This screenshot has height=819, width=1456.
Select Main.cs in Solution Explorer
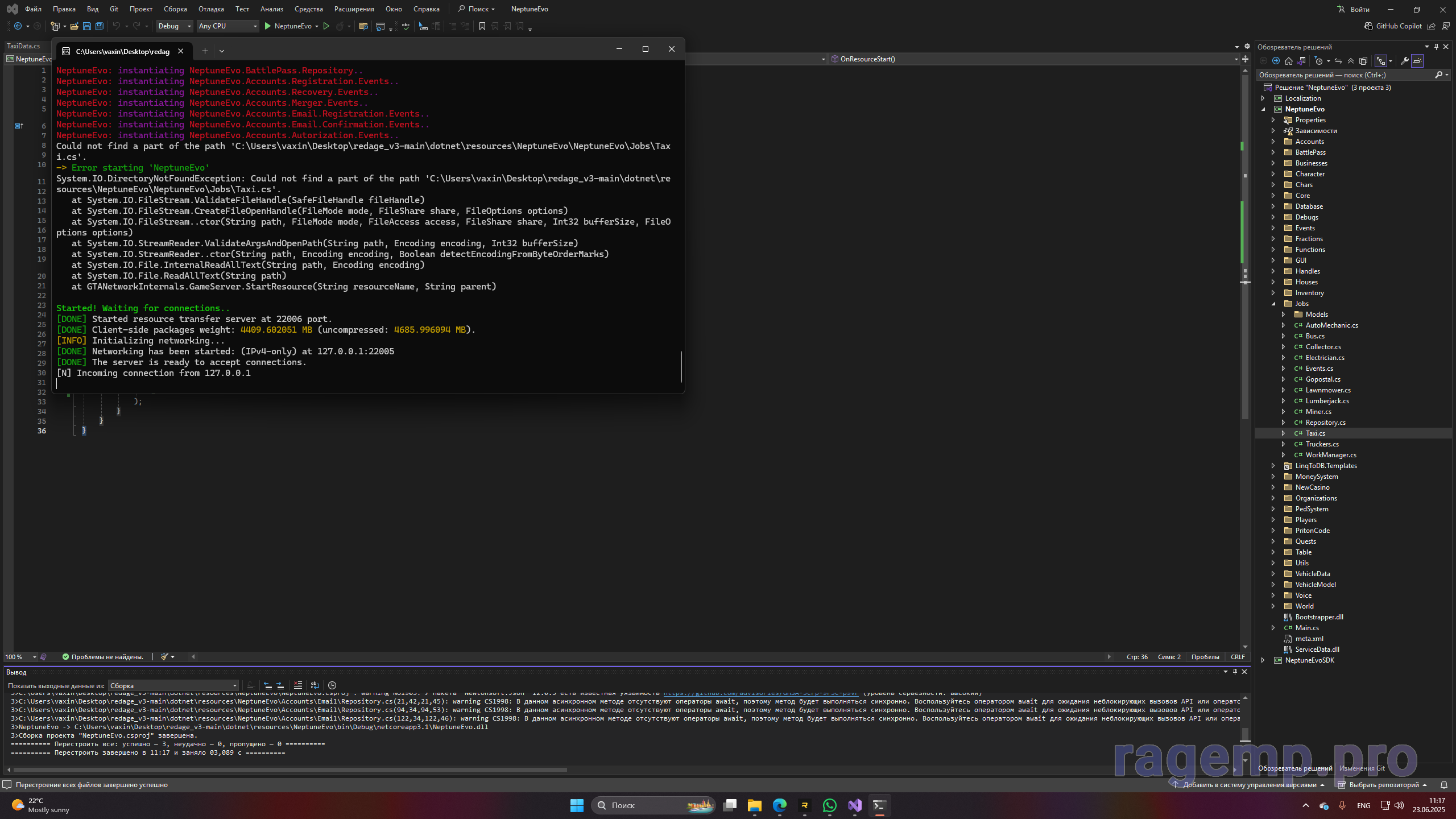point(1307,628)
